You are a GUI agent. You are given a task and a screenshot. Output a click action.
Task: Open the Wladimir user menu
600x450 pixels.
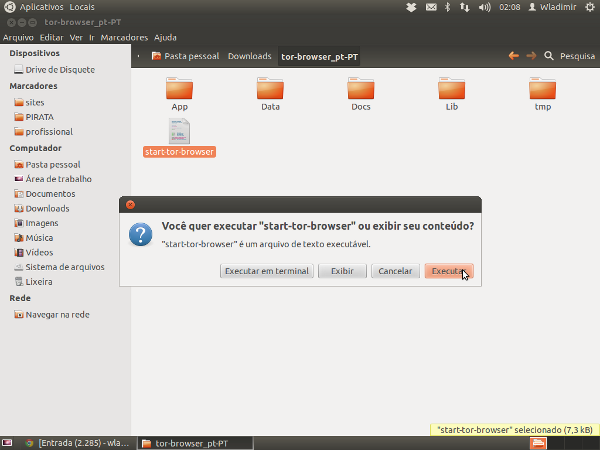[x=552, y=7]
